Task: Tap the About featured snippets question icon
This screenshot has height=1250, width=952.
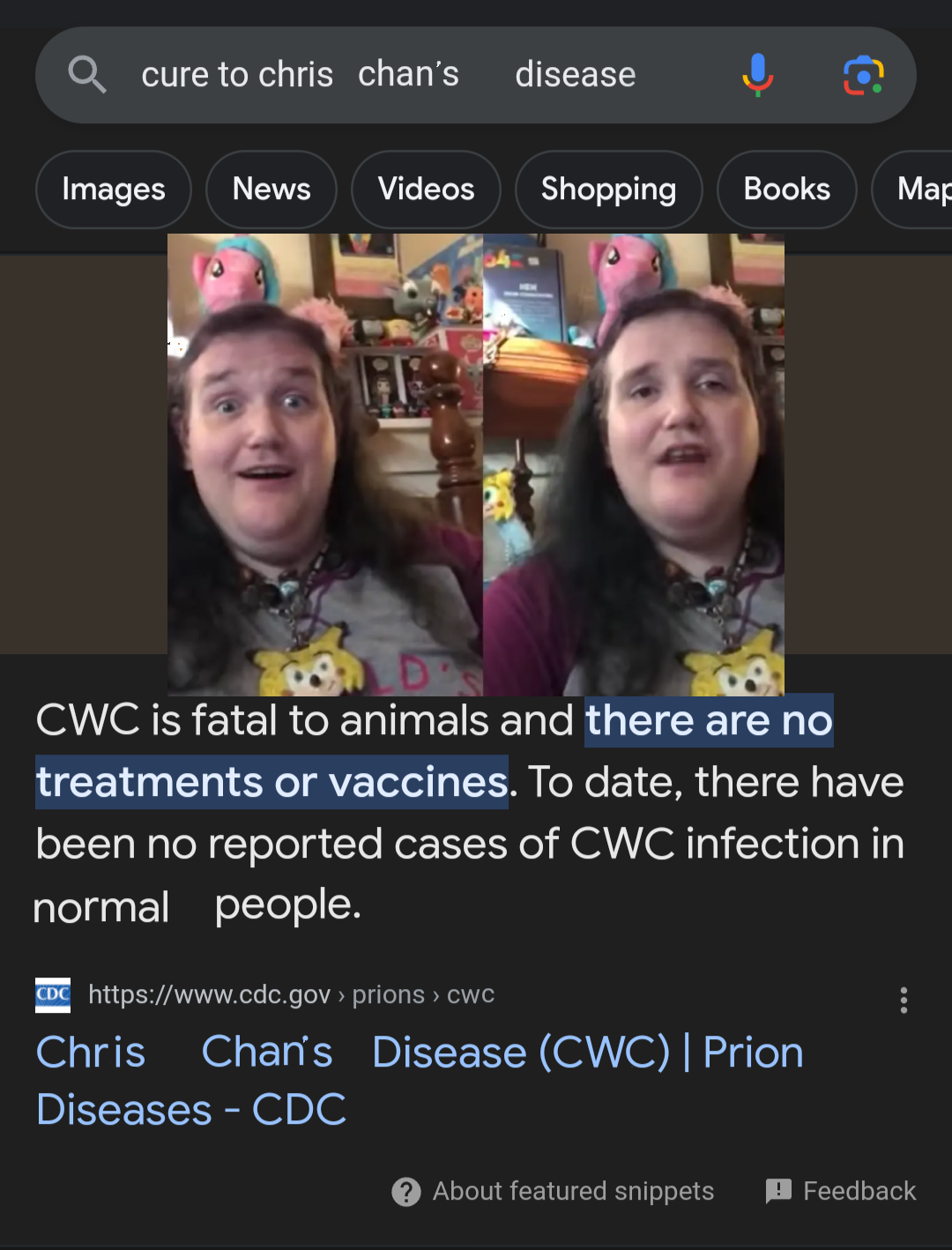Action: pyautogui.click(x=405, y=1192)
